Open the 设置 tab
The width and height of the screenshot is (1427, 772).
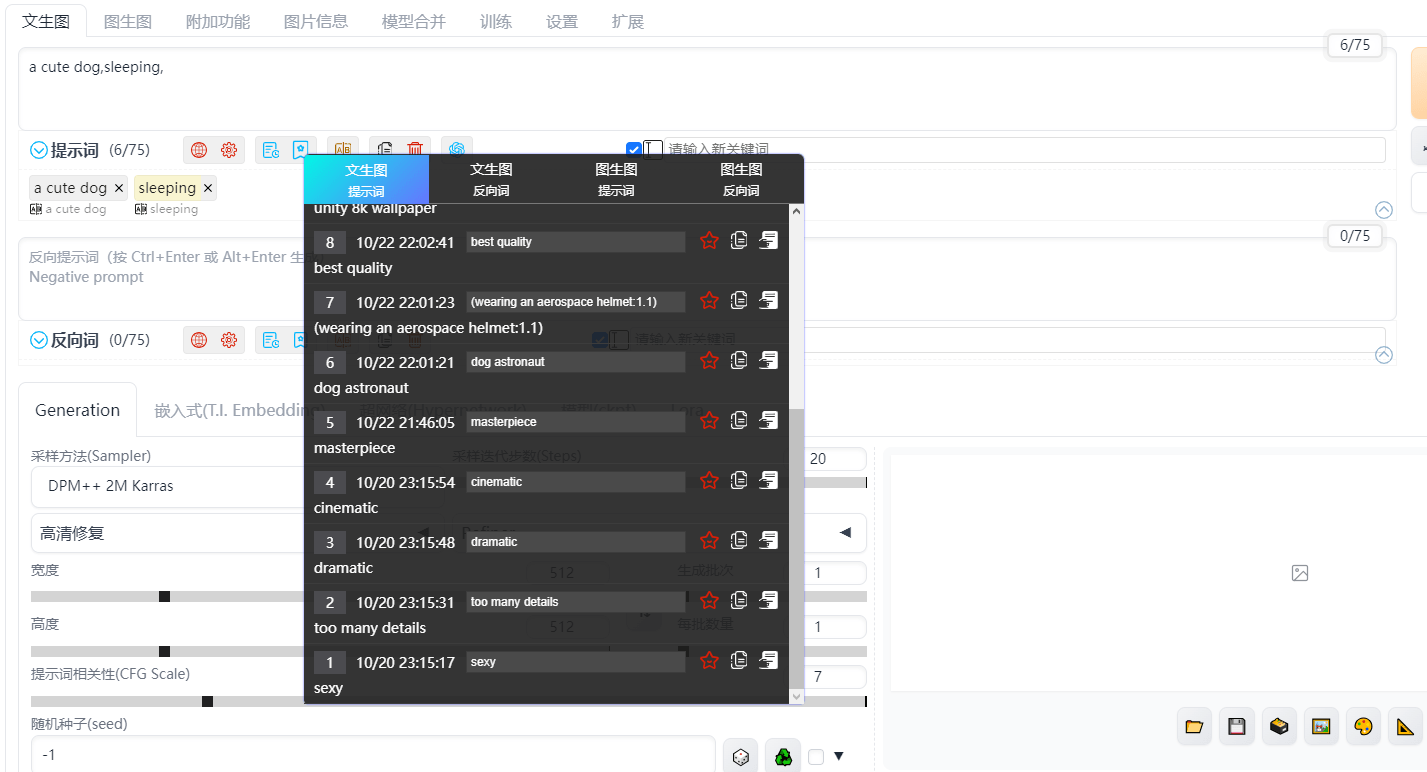[x=562, y=21]
